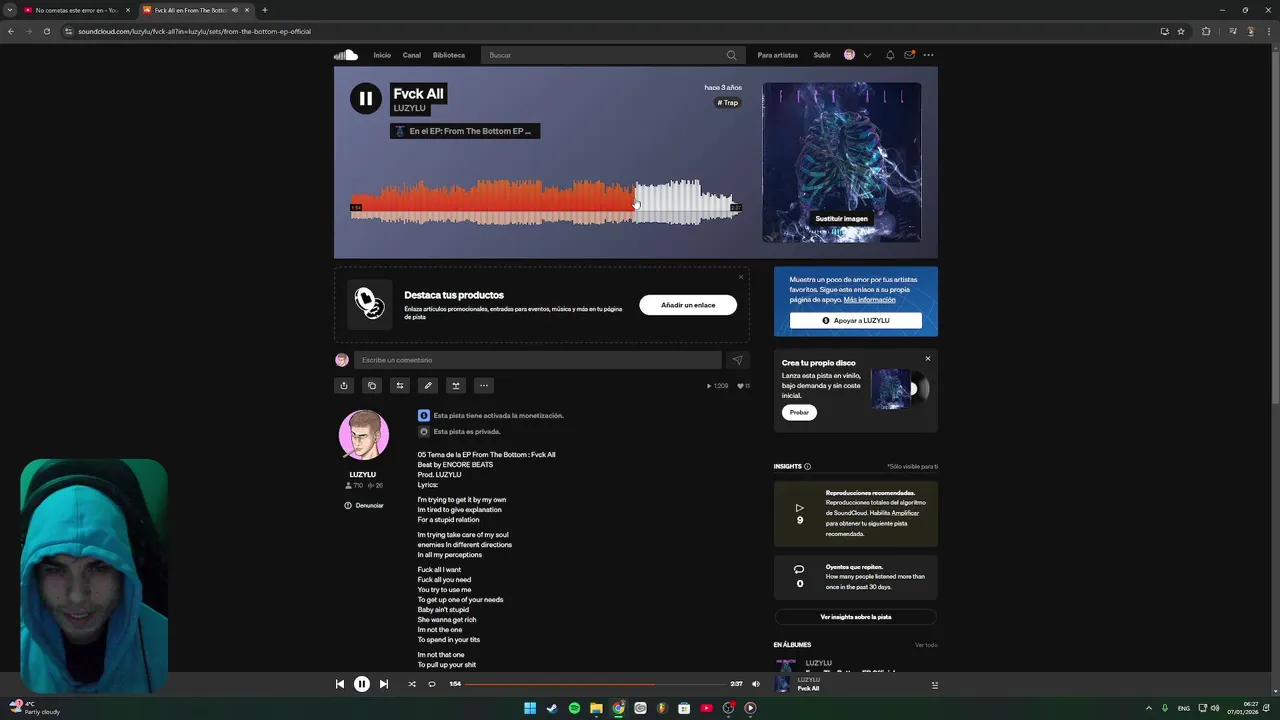Screen dimensions: 1280x720
Task: Dismiss the Destaca tus productos banner
Action: 741,277
